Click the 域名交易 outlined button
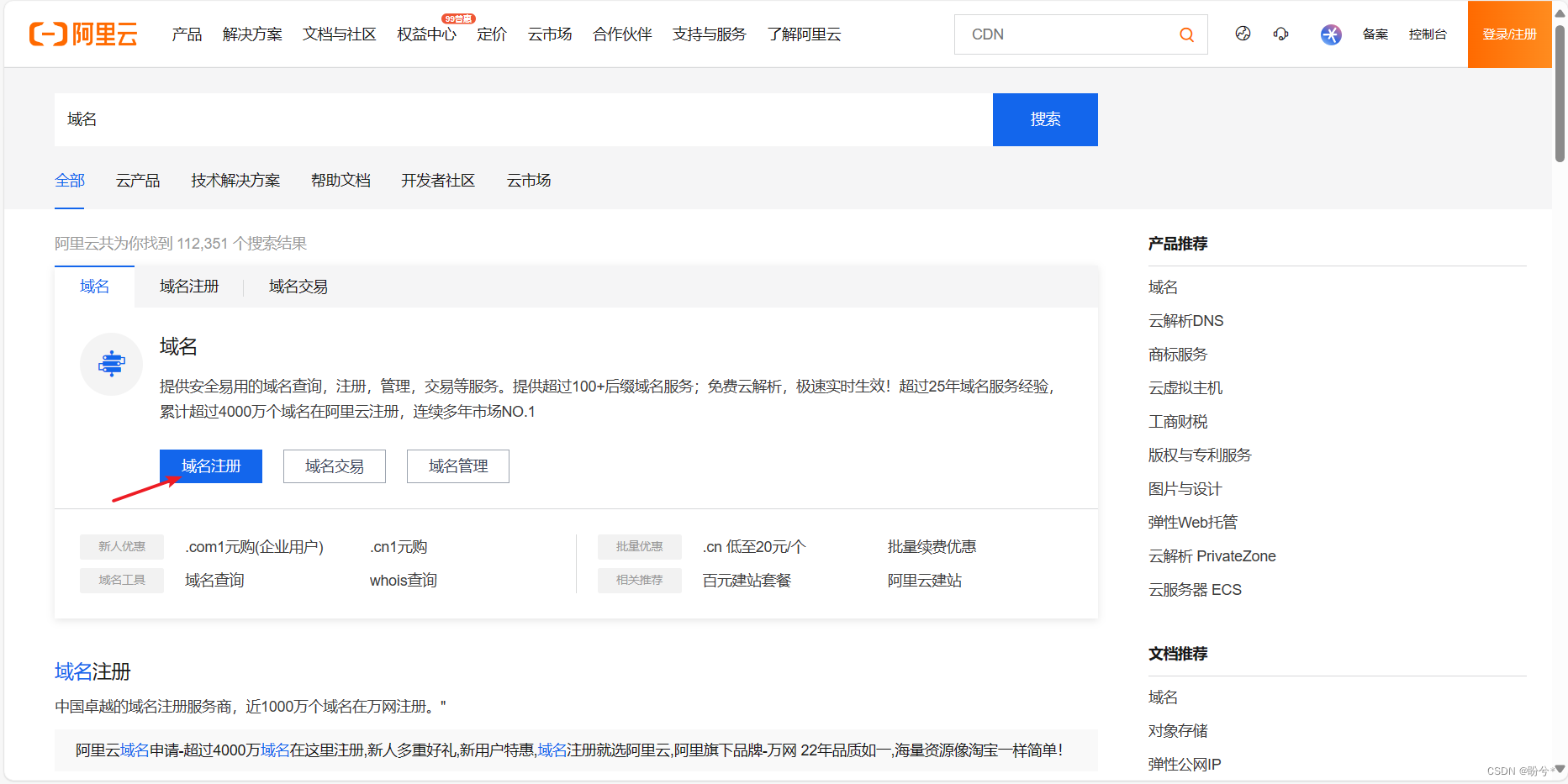 (x=335, y=466)
